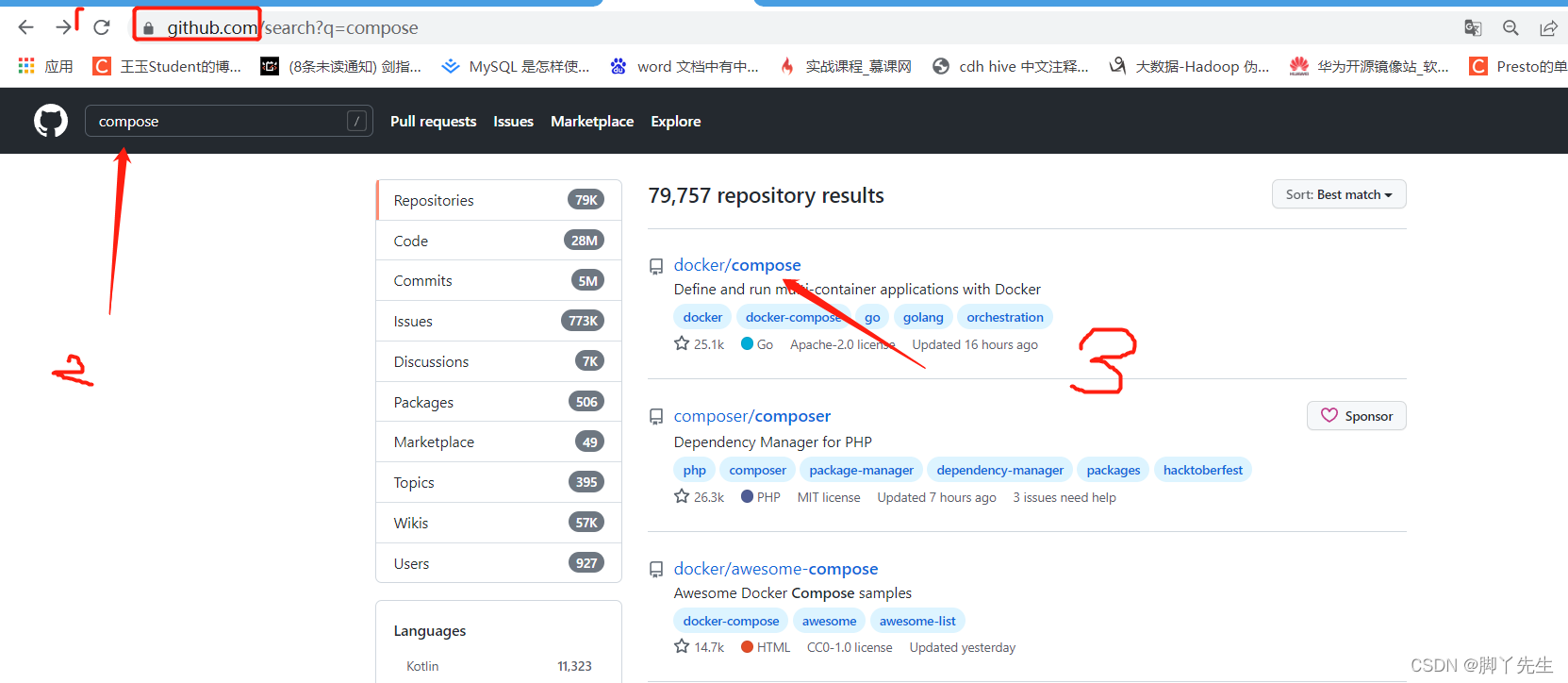Click the site lock icon in address bar

coord(148,28)
